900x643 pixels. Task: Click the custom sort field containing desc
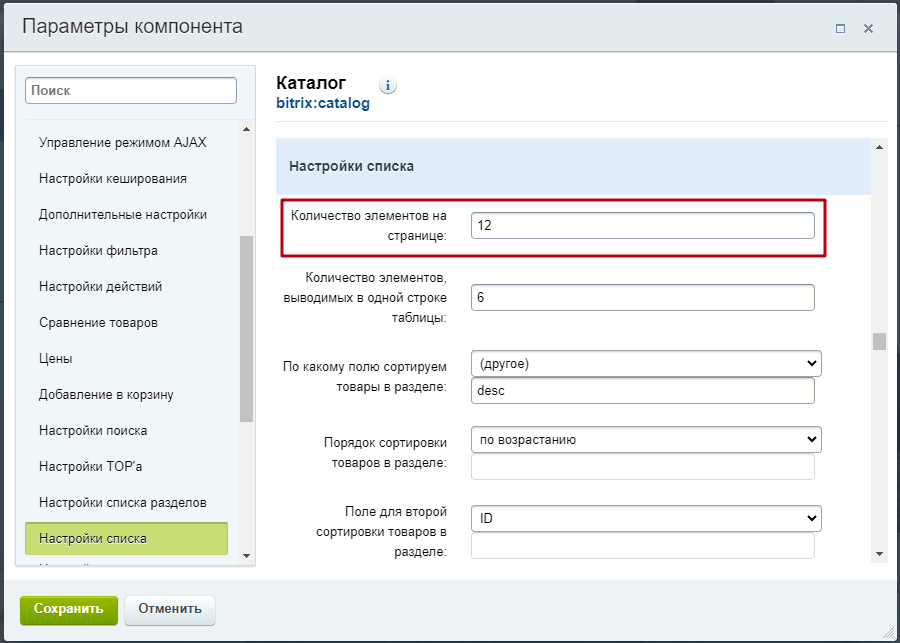pos(642,390)
